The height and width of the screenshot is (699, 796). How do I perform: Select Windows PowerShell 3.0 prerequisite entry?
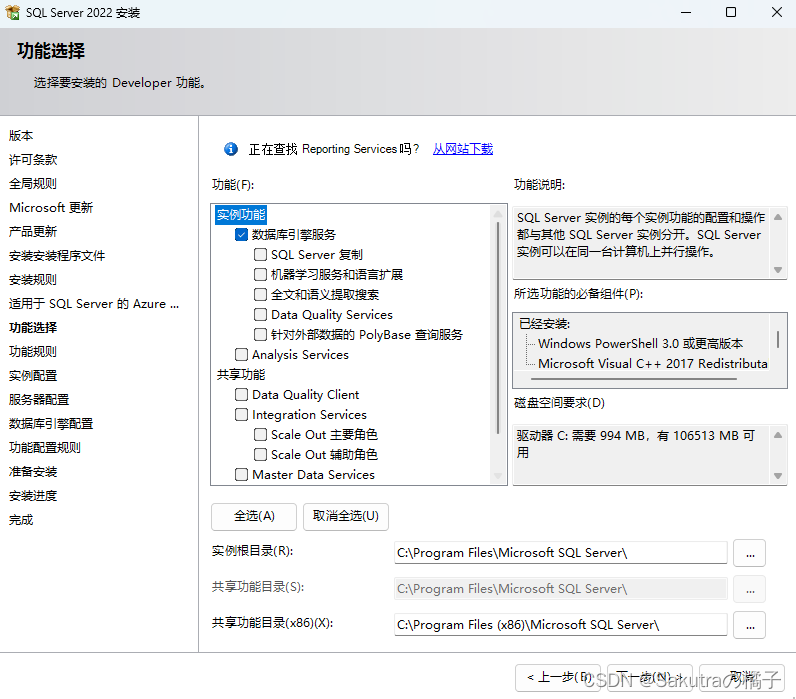[x=640, y=344]
